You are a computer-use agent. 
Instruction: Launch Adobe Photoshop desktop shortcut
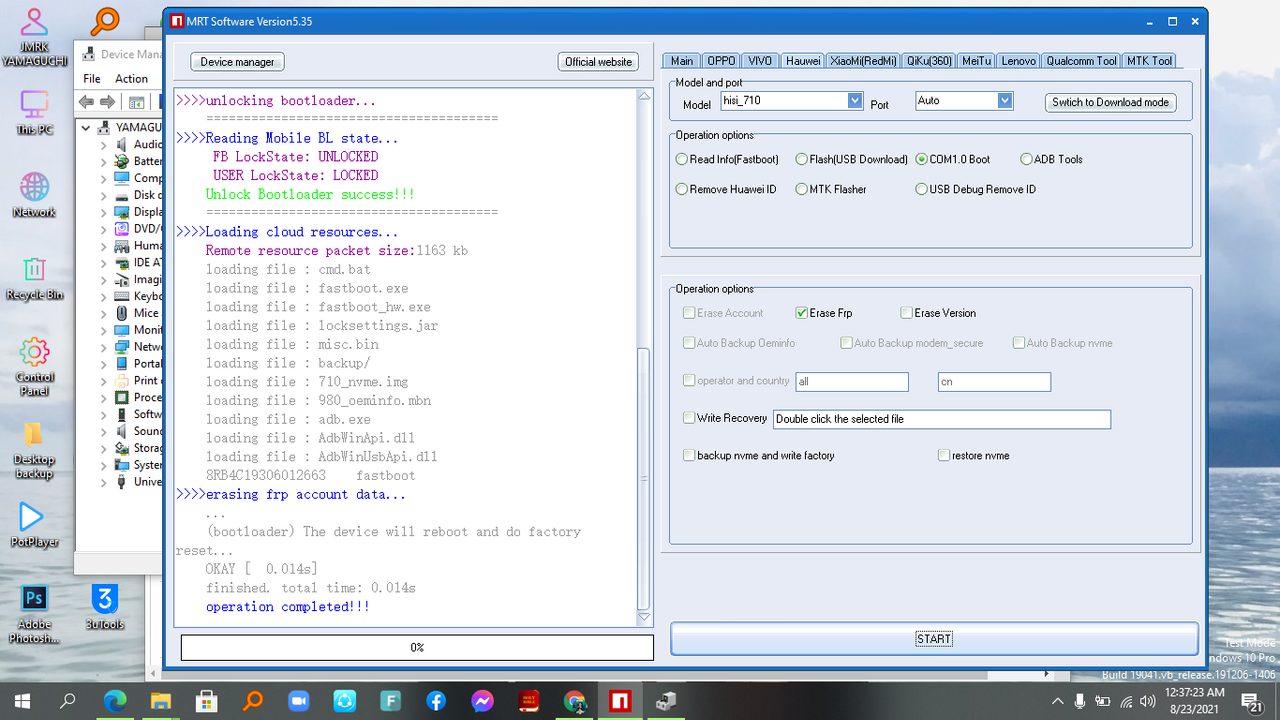click(34, 613)
